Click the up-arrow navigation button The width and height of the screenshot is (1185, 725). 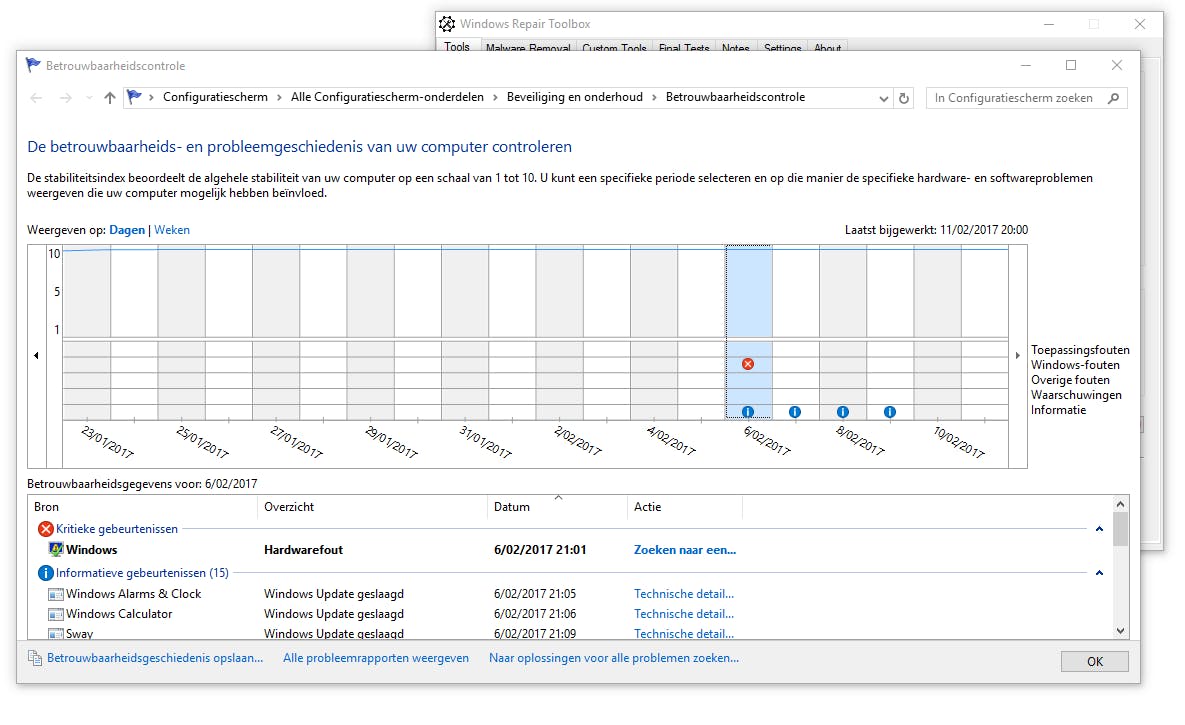pyautogui.click(x=110, y=98)
